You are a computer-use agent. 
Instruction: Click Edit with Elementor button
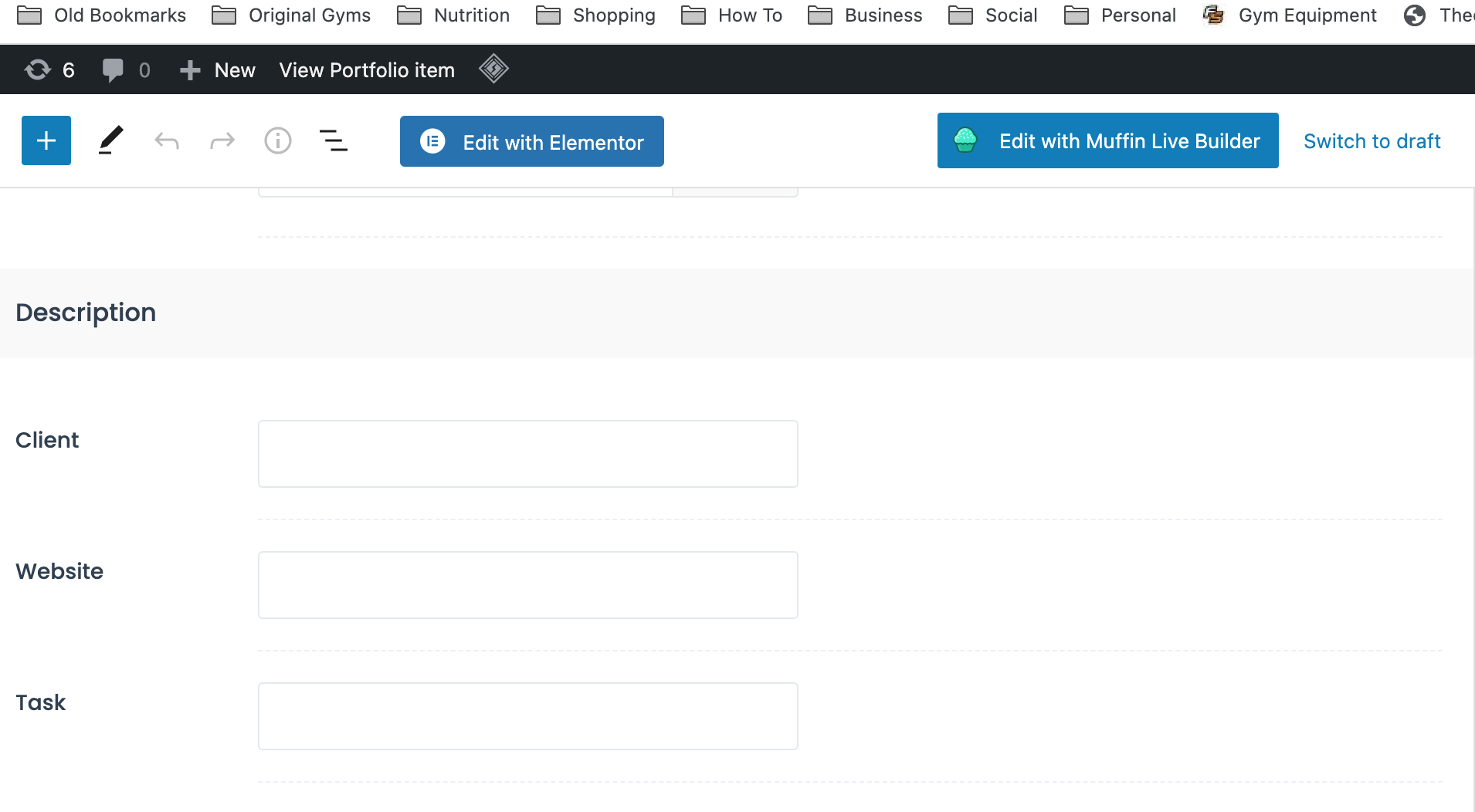(x=532, y=141)
